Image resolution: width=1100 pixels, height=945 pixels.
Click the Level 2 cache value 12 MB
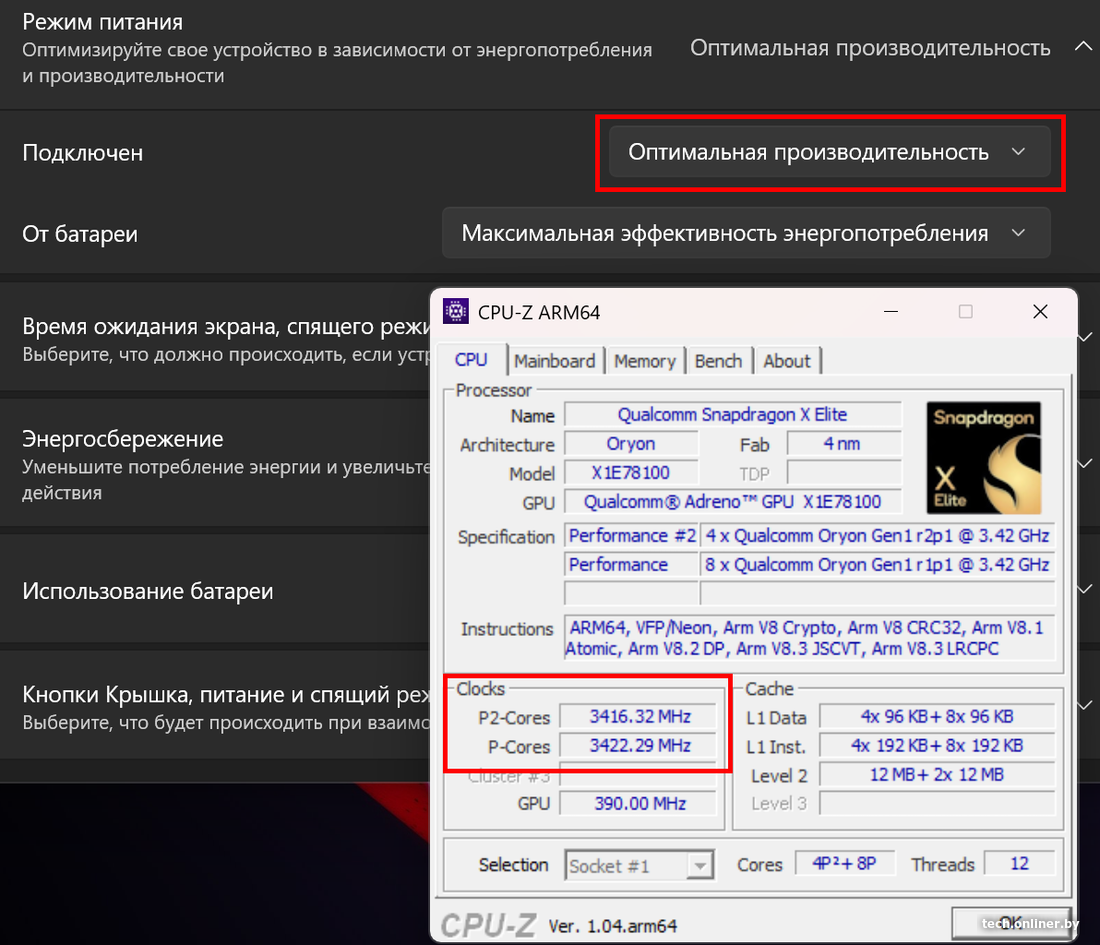[x=937, y=775]
